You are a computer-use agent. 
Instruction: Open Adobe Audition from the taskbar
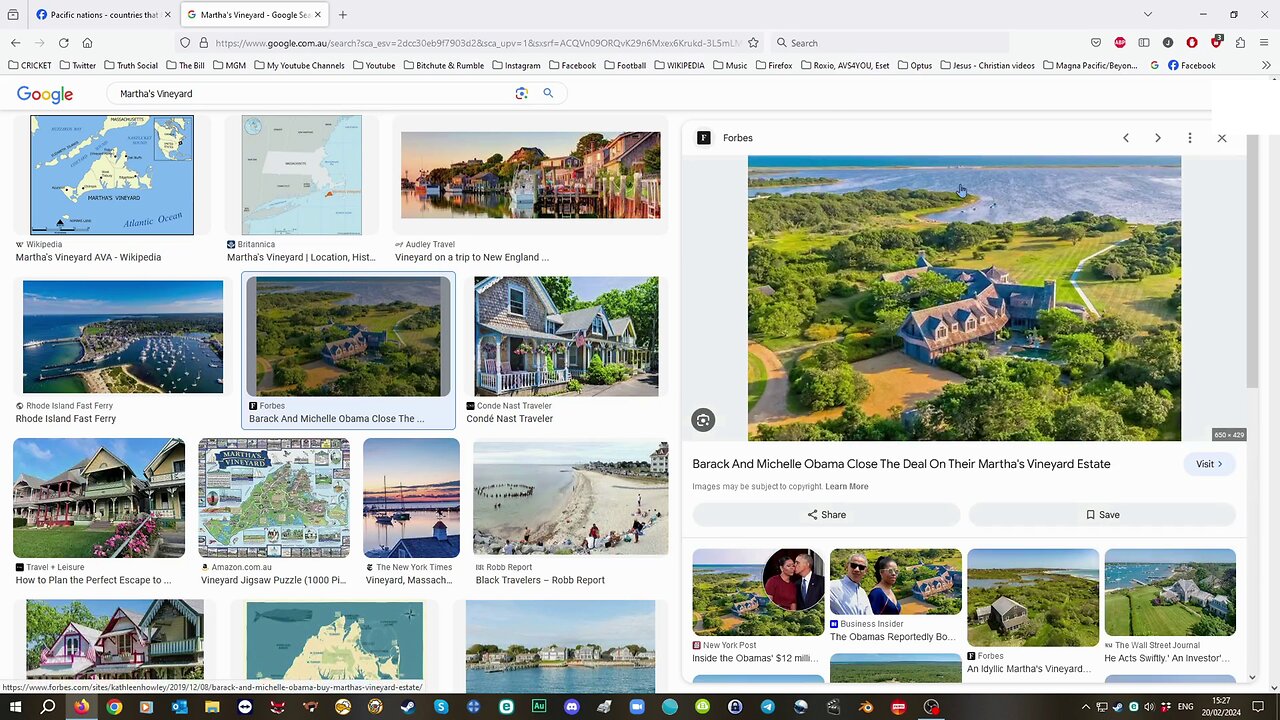(x=539, y=707)
